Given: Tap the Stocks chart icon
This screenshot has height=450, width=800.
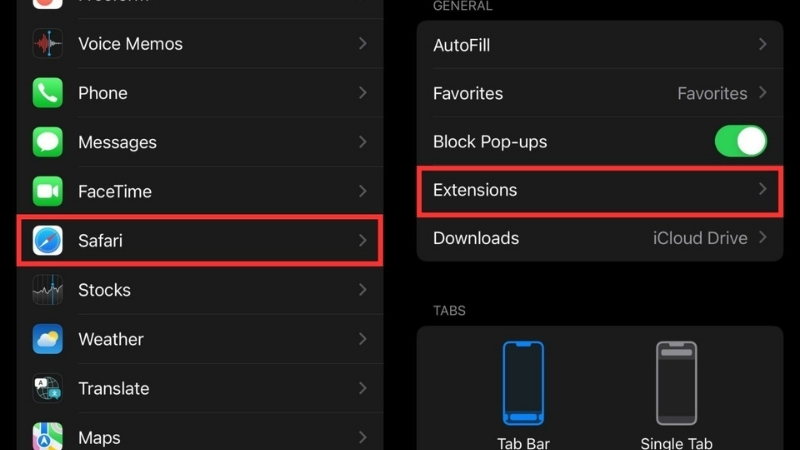Looking at the screenshot, I should coord(47,290).
